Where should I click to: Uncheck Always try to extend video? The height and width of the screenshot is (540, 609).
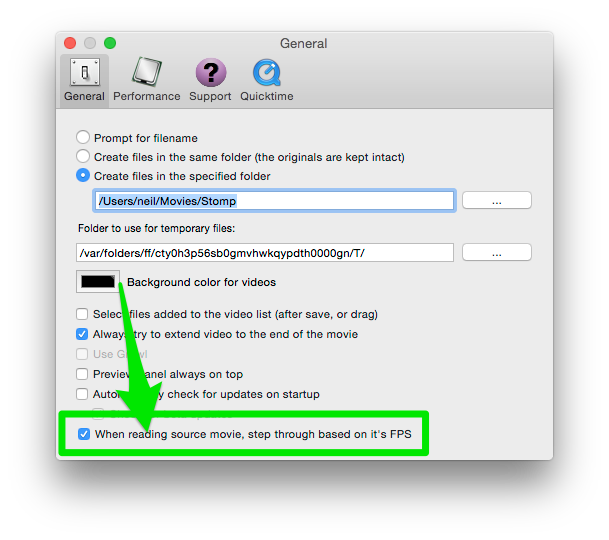pos(82,334)
